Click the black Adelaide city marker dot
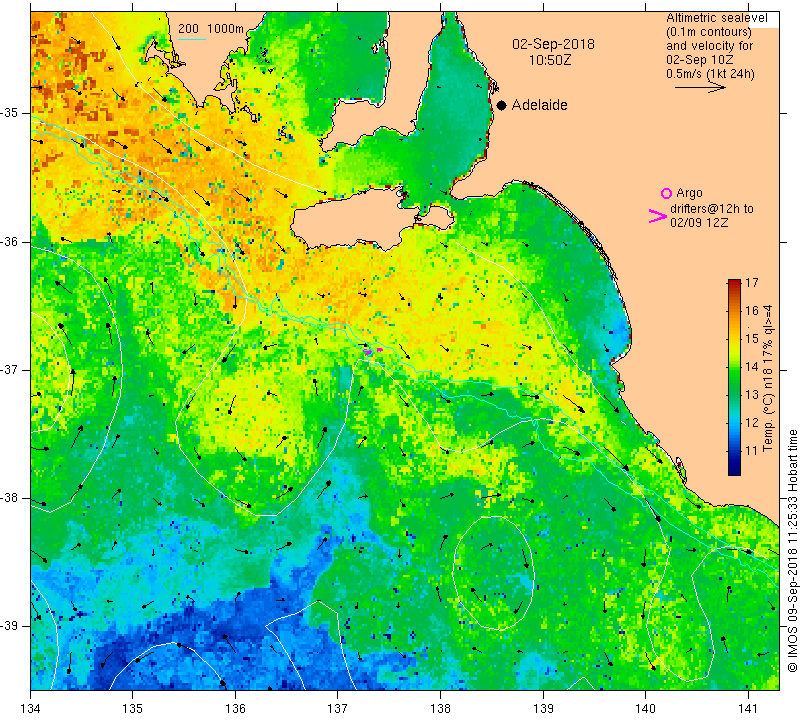800x720 pixels. point(502,105)
